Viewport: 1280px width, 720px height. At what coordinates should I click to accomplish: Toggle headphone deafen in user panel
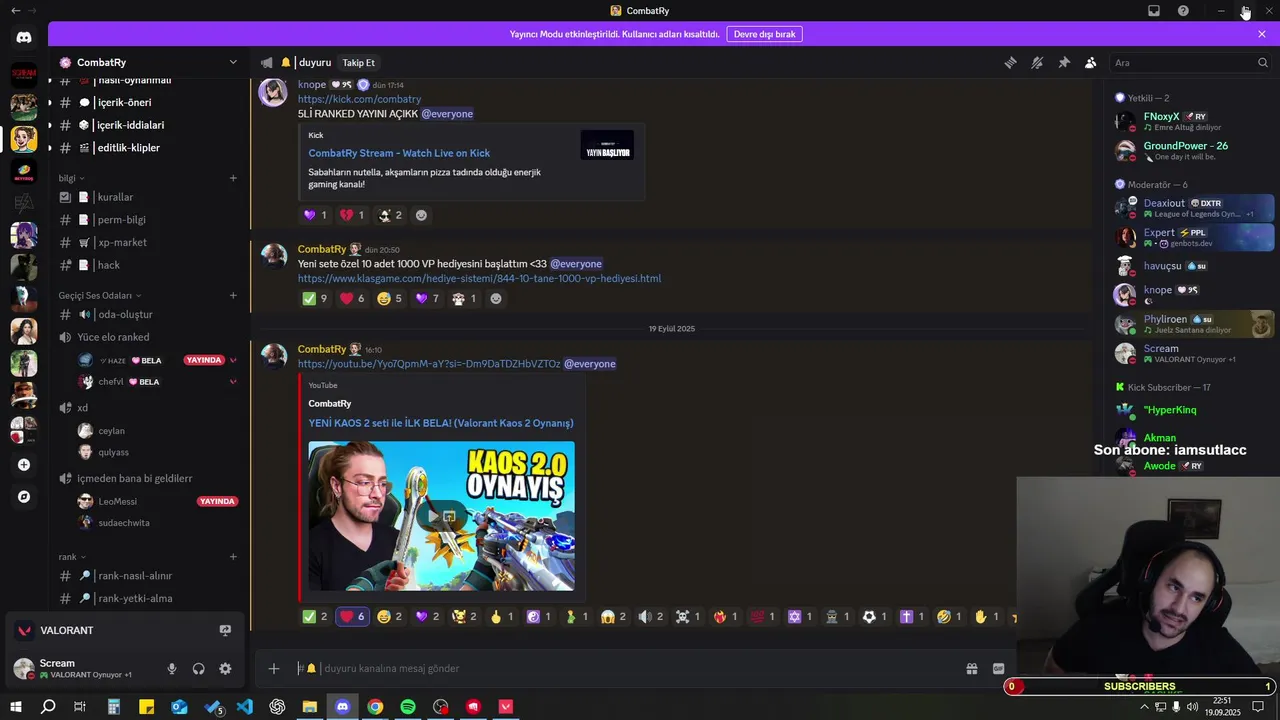tap(198, 669)
